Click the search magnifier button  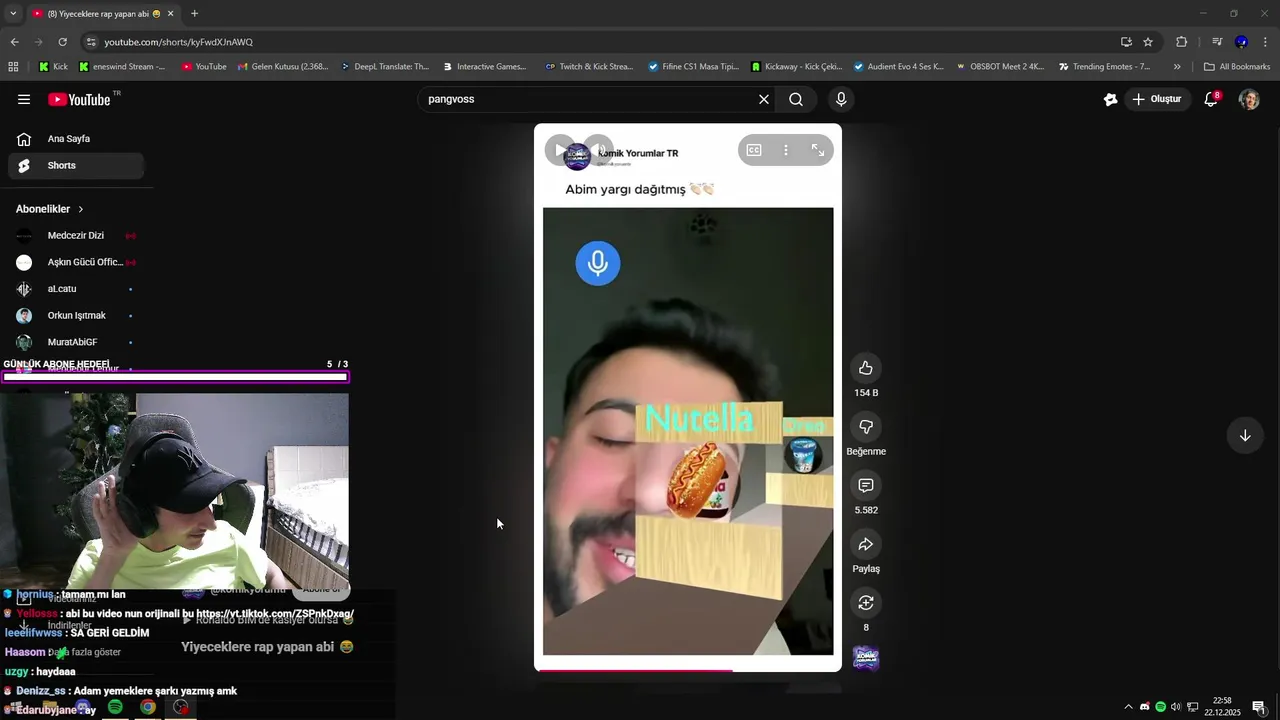pos(796,99)
